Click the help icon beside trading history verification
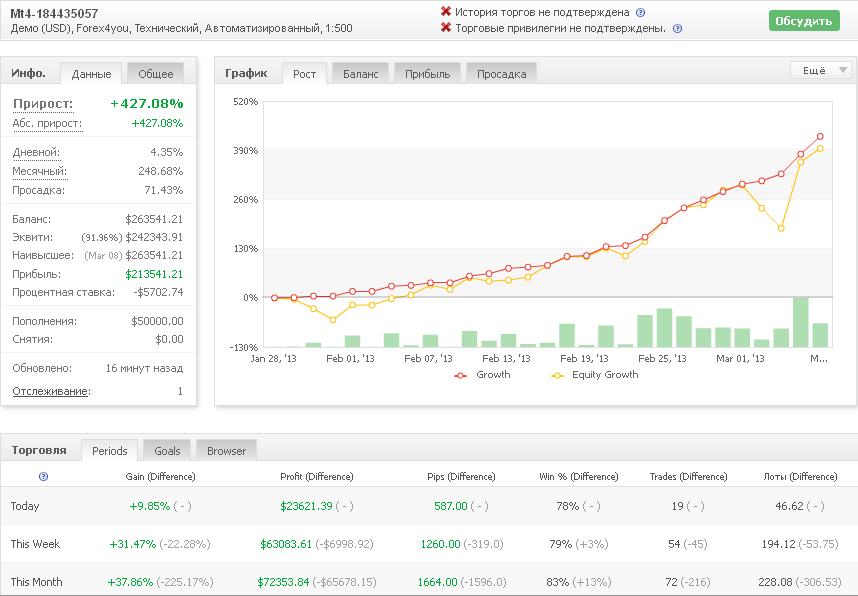Screen dimensions: 858x596 pyautogui.click(x=640, y=13)
